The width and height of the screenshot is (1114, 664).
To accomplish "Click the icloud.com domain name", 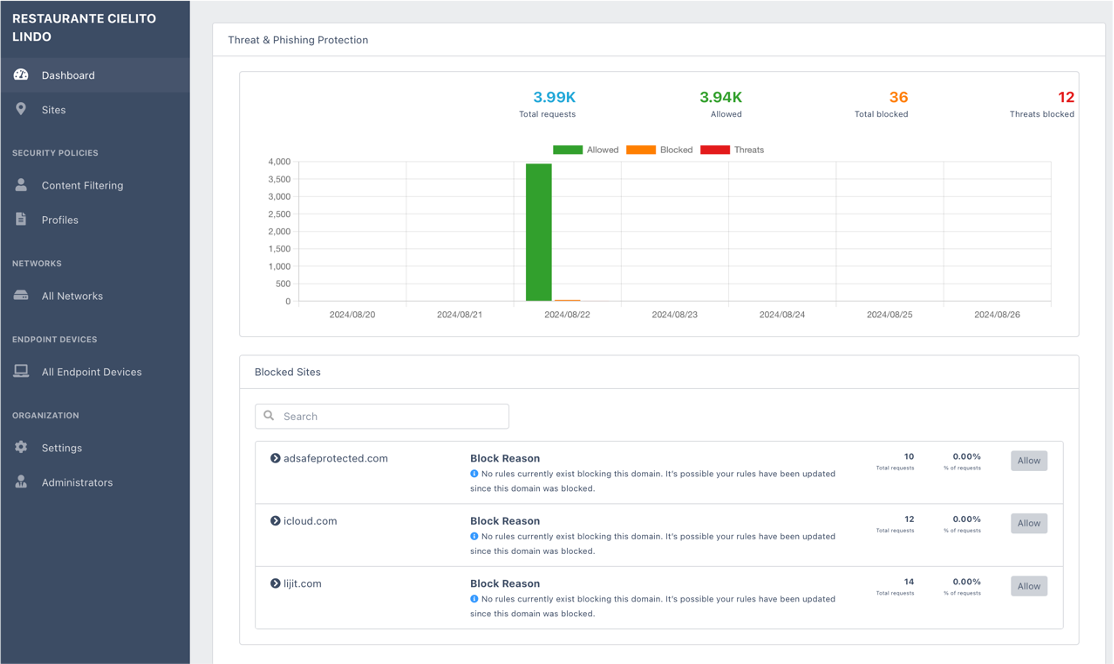I will 310,521.
